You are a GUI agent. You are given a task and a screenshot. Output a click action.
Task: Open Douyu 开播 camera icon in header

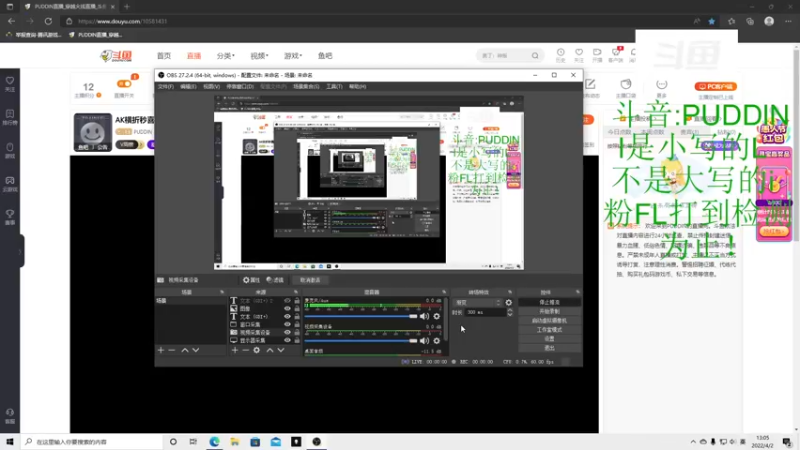(x=597, y=55)
